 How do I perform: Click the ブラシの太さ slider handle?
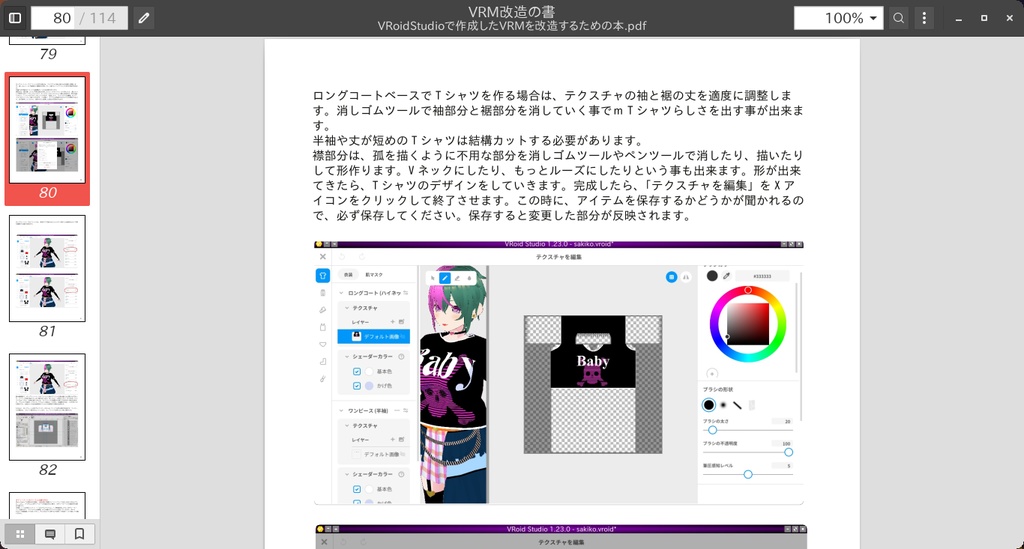click(712, 430)
